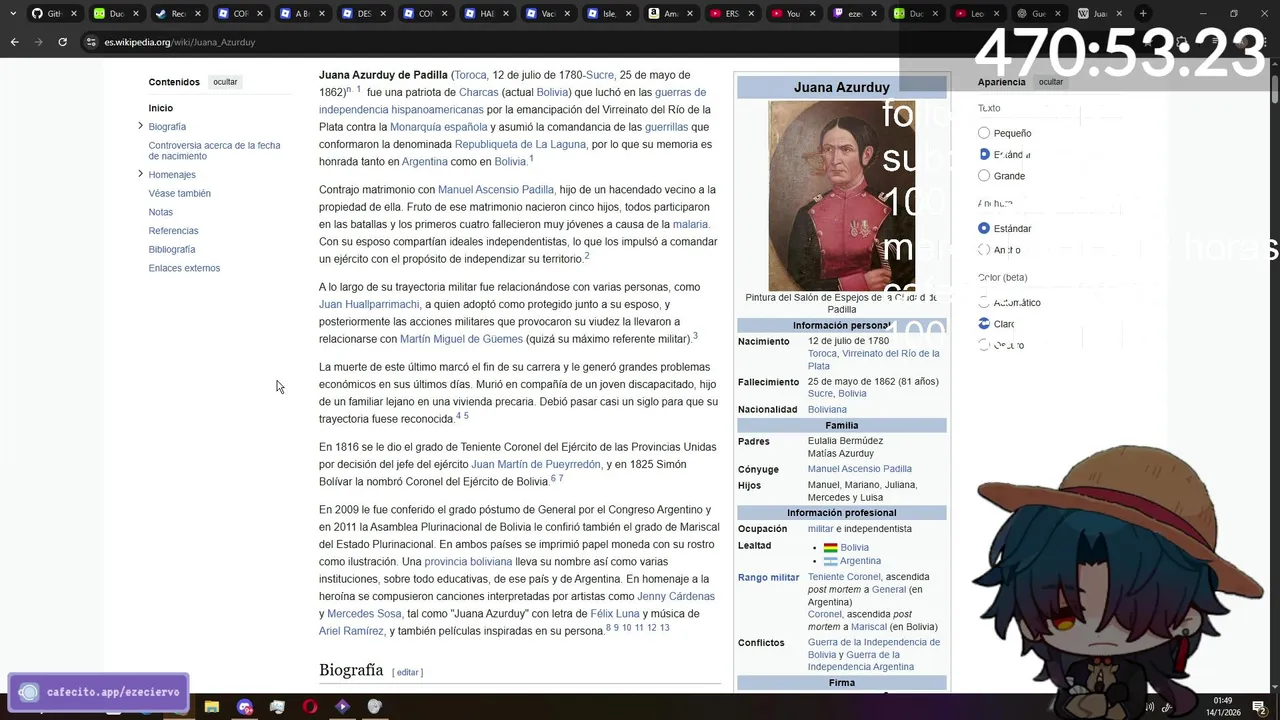This screenshot has height=720, width=1280.
Task: Open Guerra de la Independencia de Bolivia link
Action: click(x=872, y=648)
